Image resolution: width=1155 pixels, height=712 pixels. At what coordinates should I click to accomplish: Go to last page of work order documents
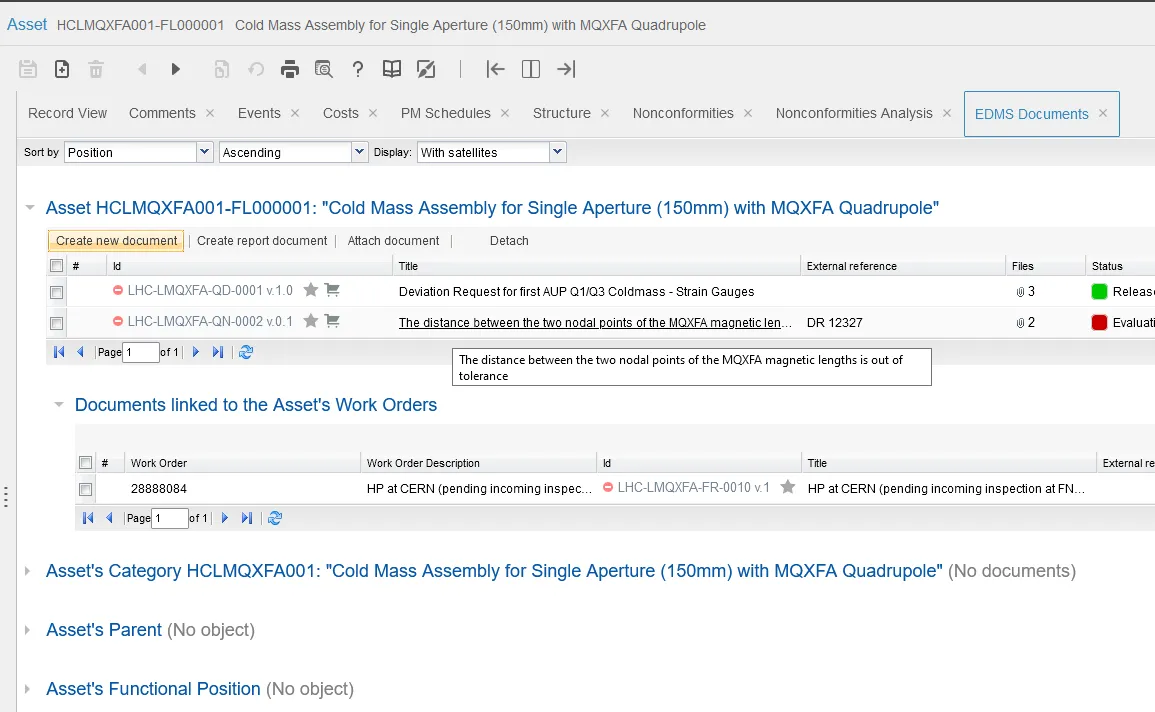pos(247,518)
